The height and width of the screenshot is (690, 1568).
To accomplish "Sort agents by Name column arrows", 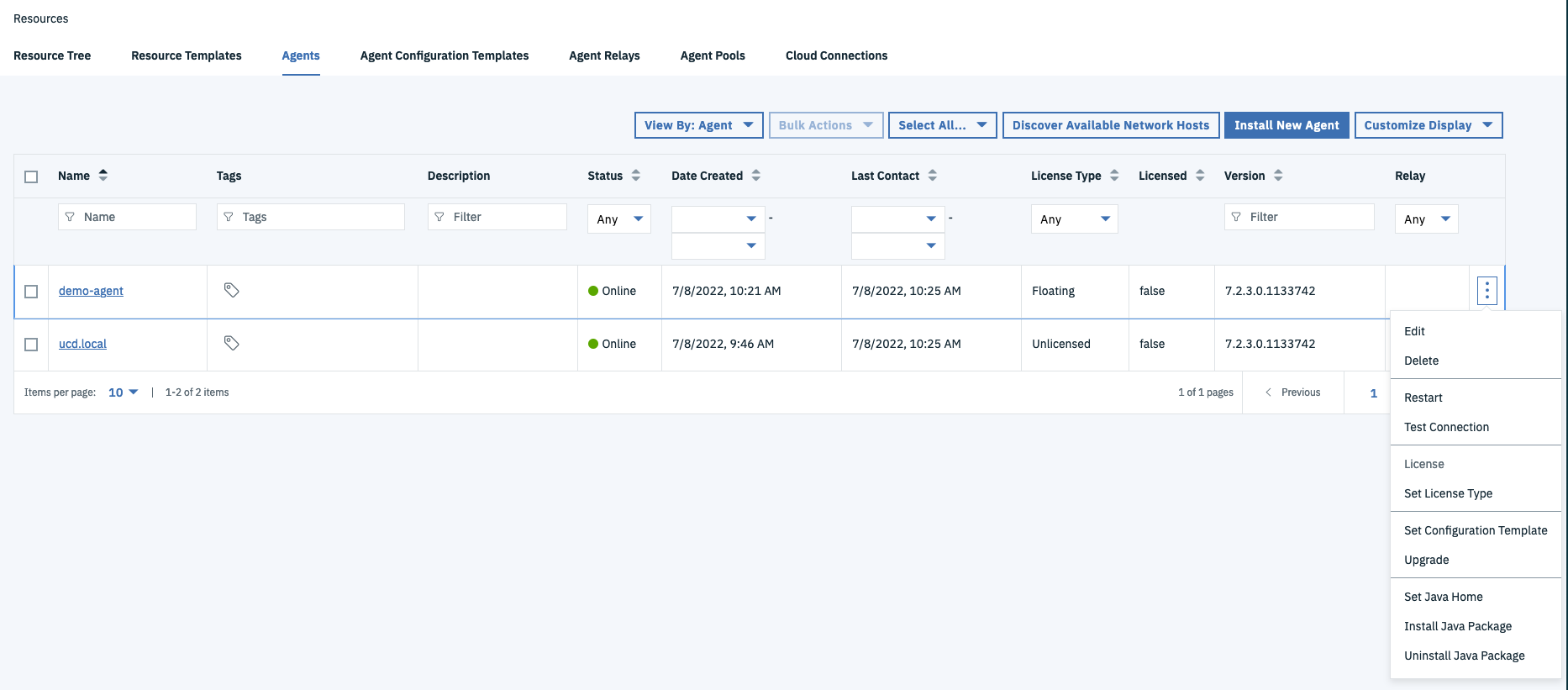I will click(x=103, y=176).
